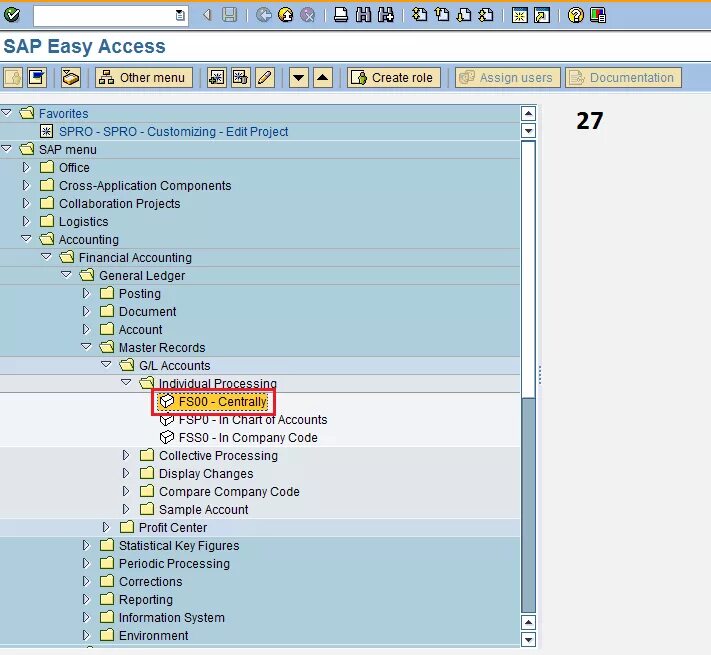The height and width of the screenshot is (655, 711).
Task: Select the Reporting folder label
Action: click(146, 600)
